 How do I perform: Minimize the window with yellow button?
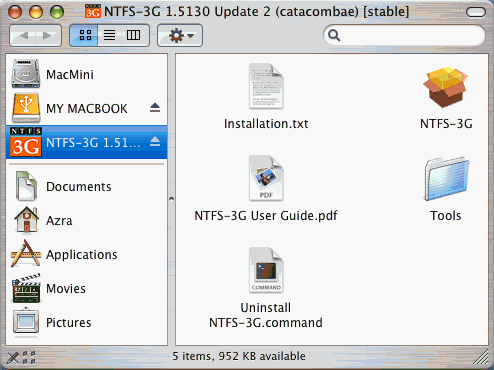36,12
